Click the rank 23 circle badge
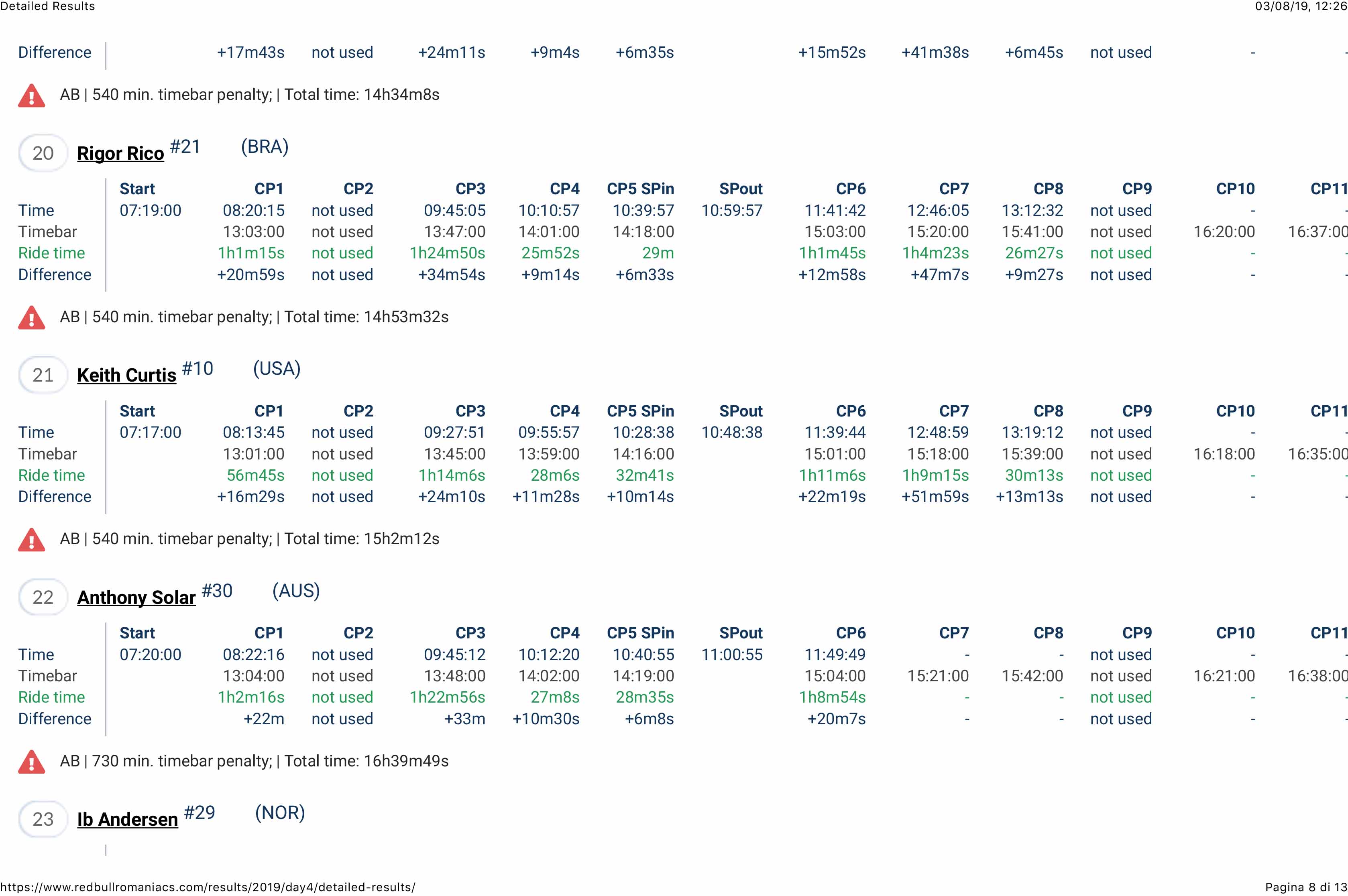Viewport: 1348px width, 896px height. pos(43,819)
